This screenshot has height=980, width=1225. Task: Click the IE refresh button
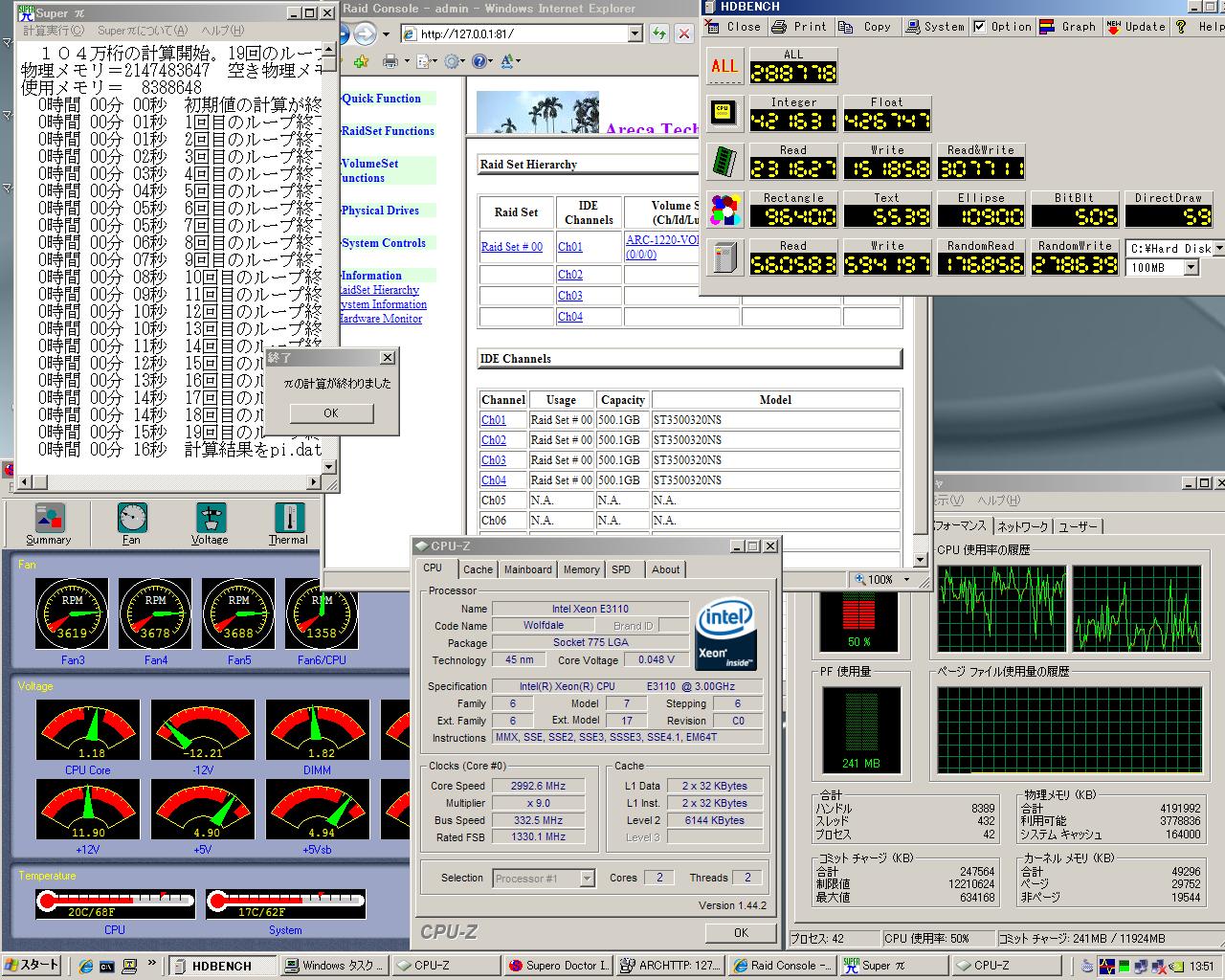pos(658,34)
